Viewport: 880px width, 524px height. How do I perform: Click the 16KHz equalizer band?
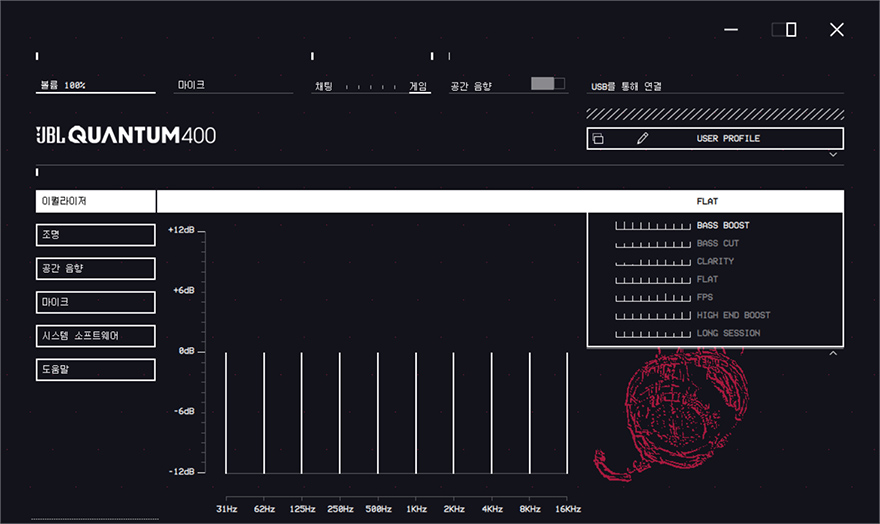tap(567, 413)
